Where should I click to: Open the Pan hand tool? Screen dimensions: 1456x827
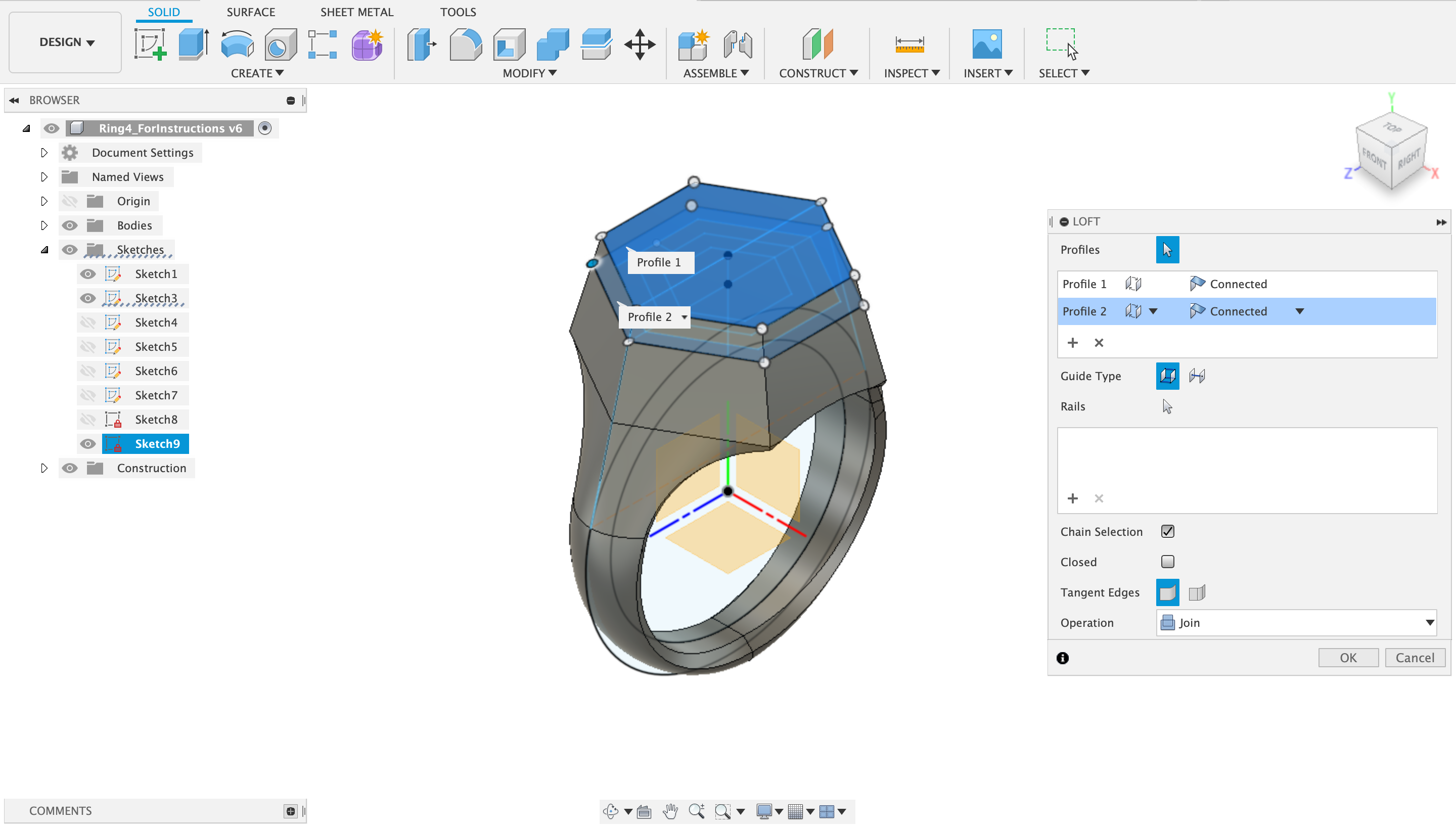tap(671, 811)
